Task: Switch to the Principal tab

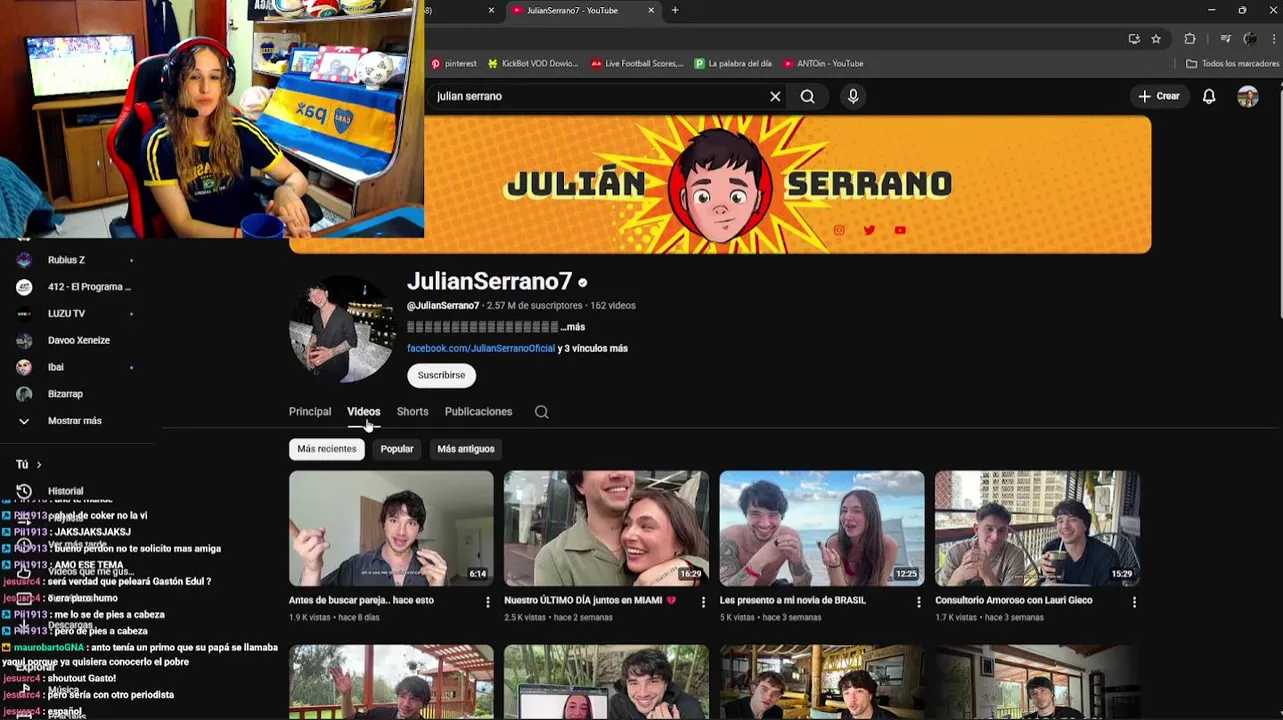Action: (x=310, y=412)
